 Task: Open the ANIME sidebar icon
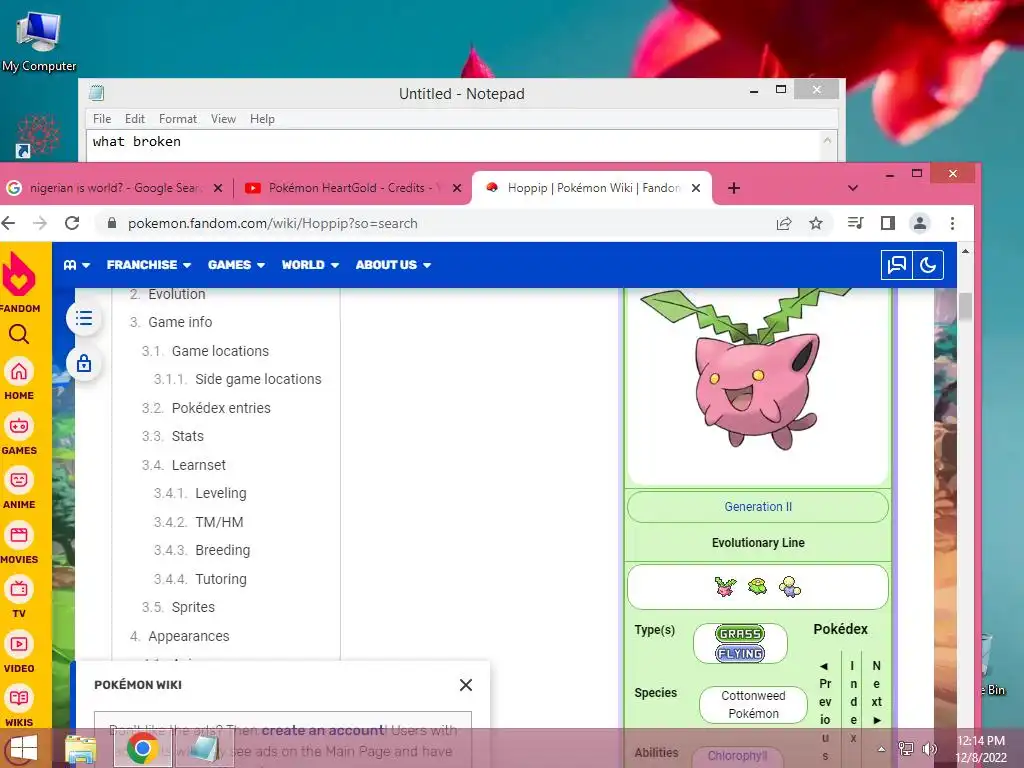pyautogui.click(x=19, y=481)
